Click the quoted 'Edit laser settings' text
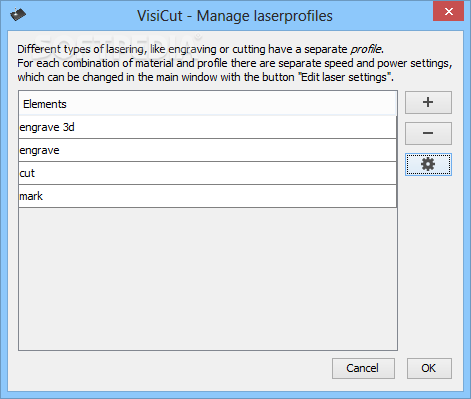 click(x=345, y=77)
